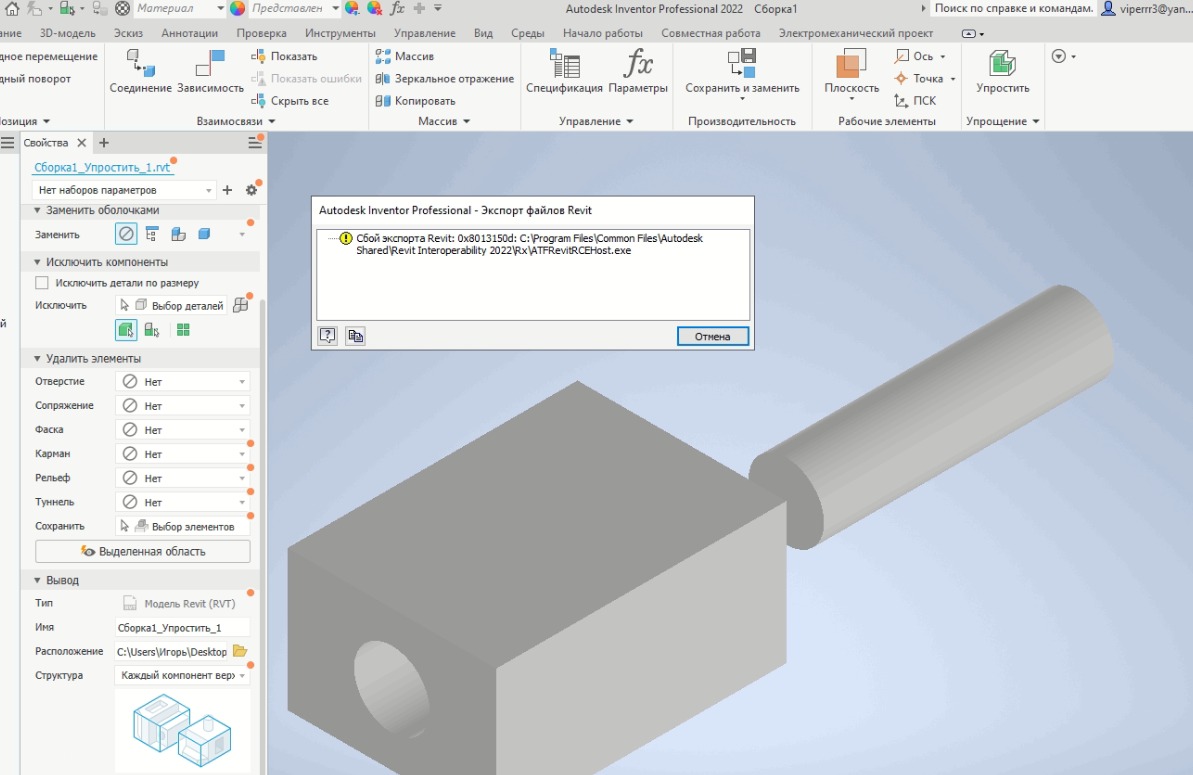Screen dimensions: 1193x775
Task: Open the parameter set settings gear
Action: click(x=251, y=190)
